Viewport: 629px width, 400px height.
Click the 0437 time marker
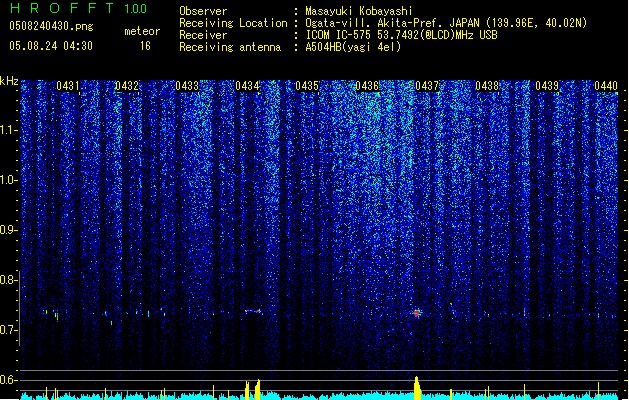pos(427,86)
